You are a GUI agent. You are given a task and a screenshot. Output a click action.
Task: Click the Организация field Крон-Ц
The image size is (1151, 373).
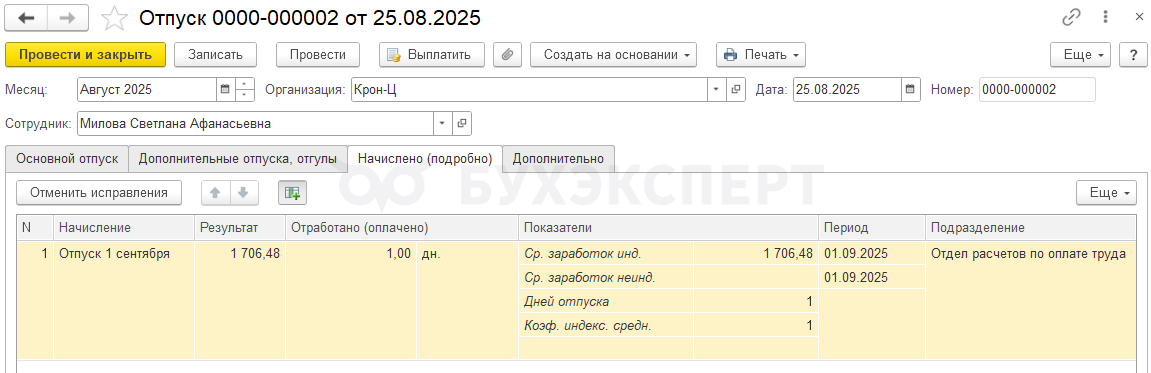(x=529, y=90)
